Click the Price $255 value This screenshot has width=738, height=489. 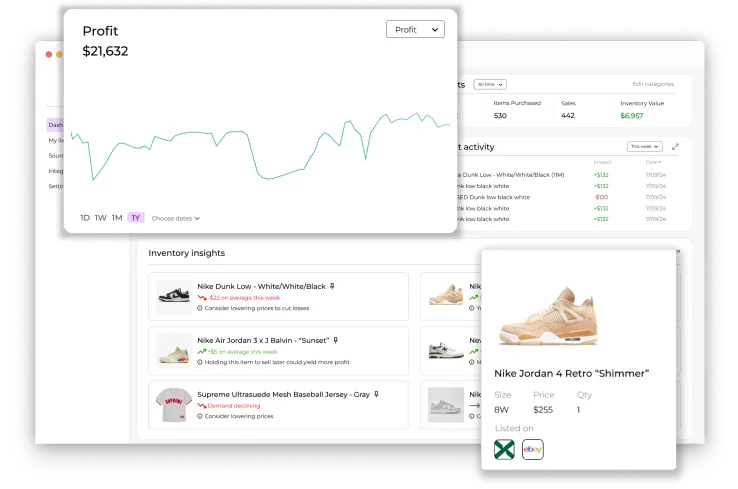pyautogui.click(x=543, y=410)
